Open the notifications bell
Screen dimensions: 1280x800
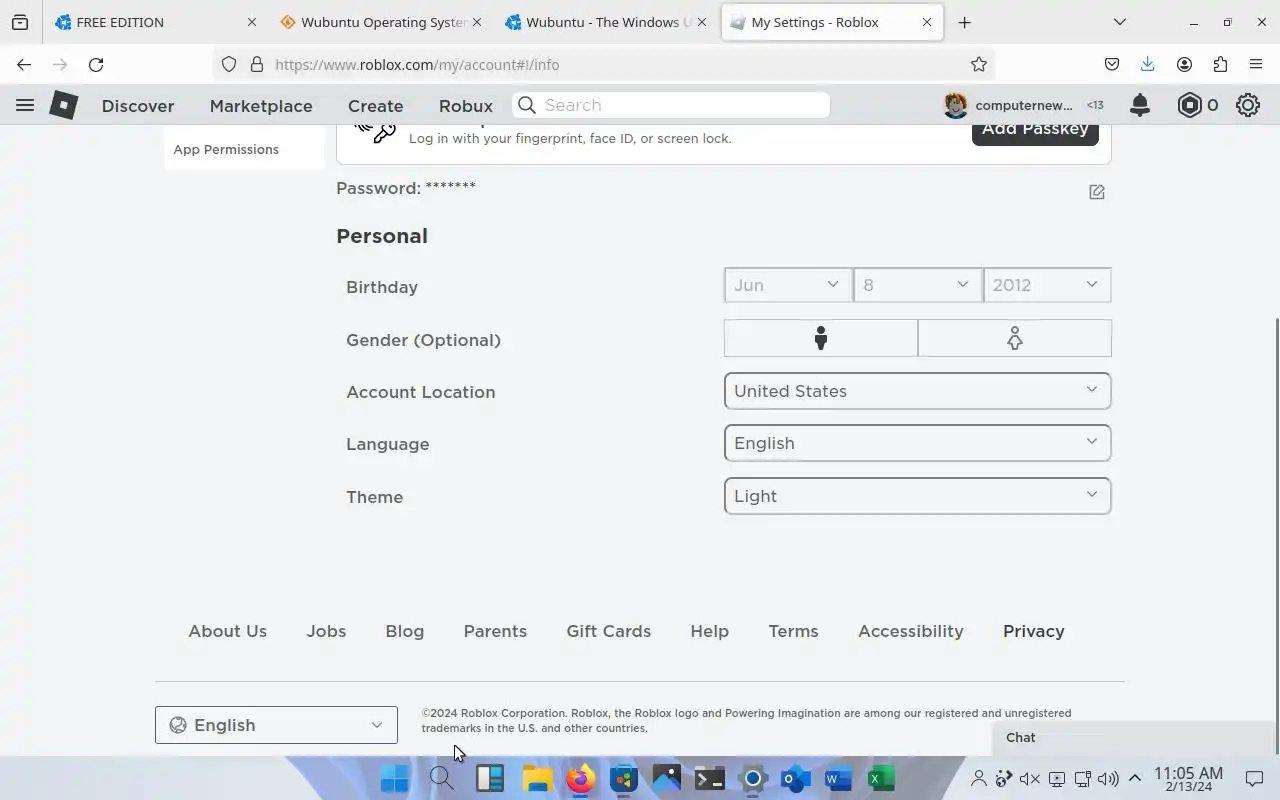click(1139, 105)
